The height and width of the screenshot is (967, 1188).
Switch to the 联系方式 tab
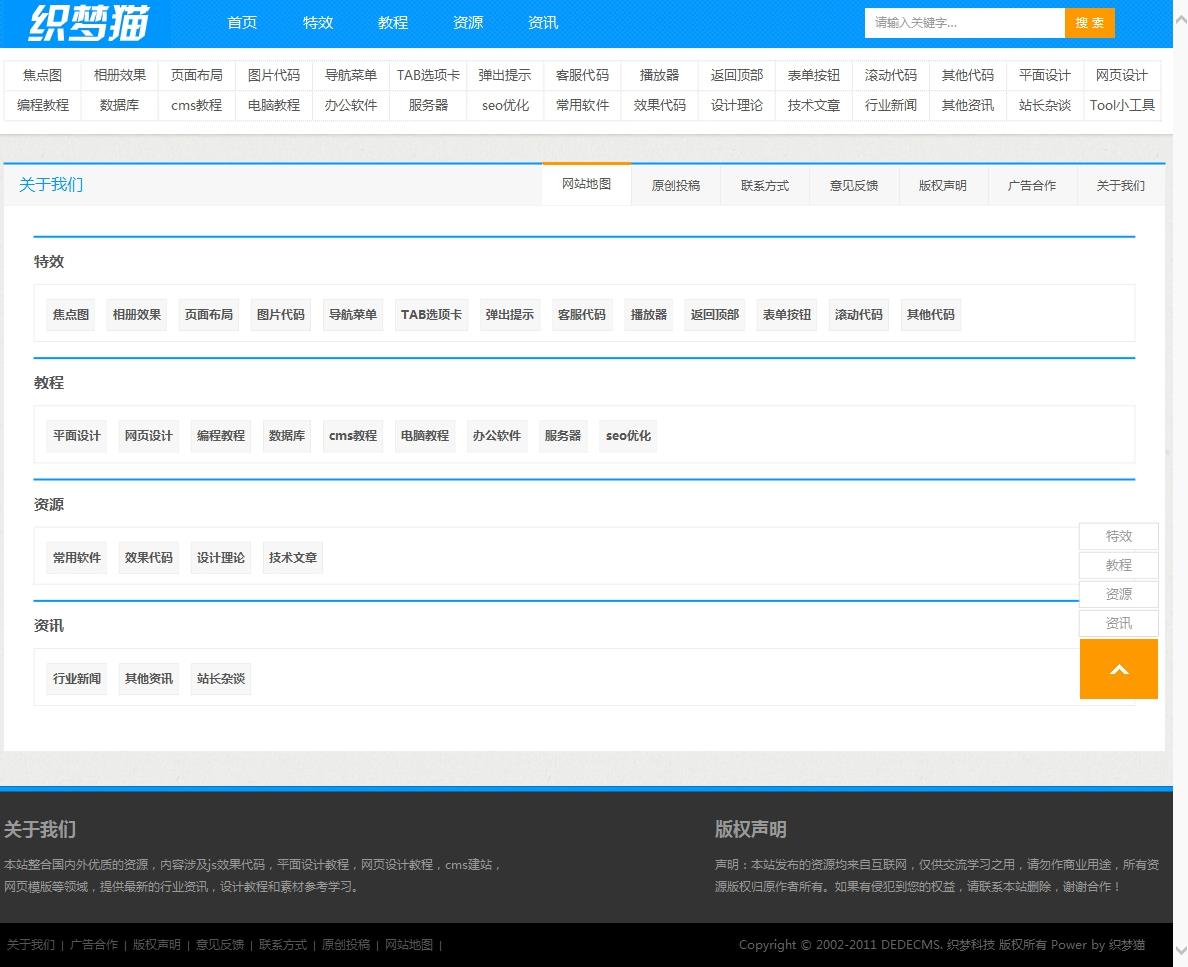(764, 186)
